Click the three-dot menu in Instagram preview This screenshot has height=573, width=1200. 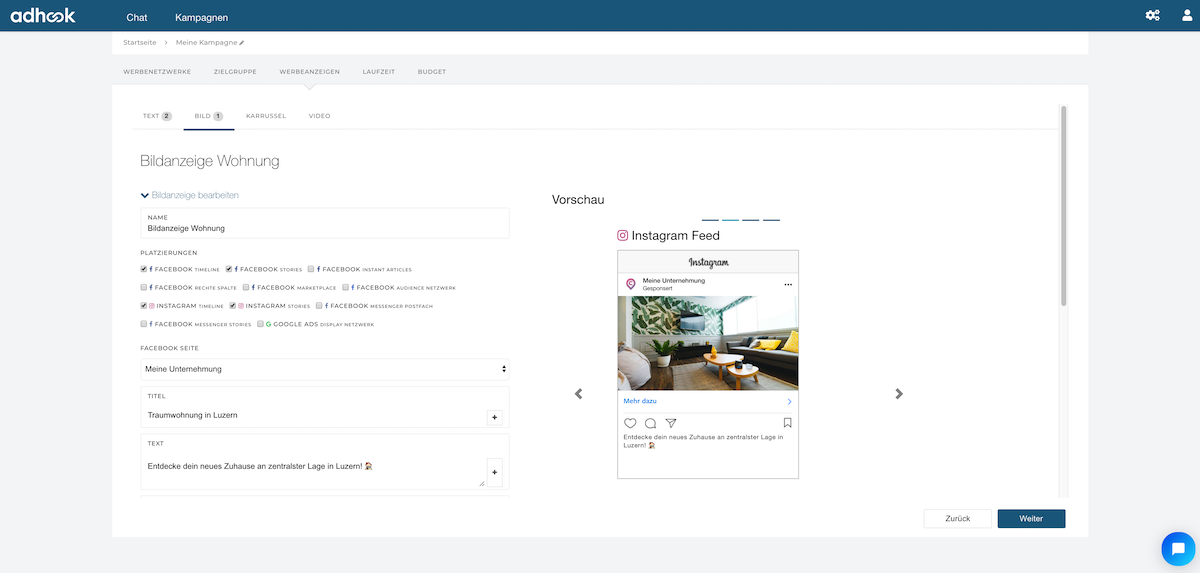(x=788, y=285)
